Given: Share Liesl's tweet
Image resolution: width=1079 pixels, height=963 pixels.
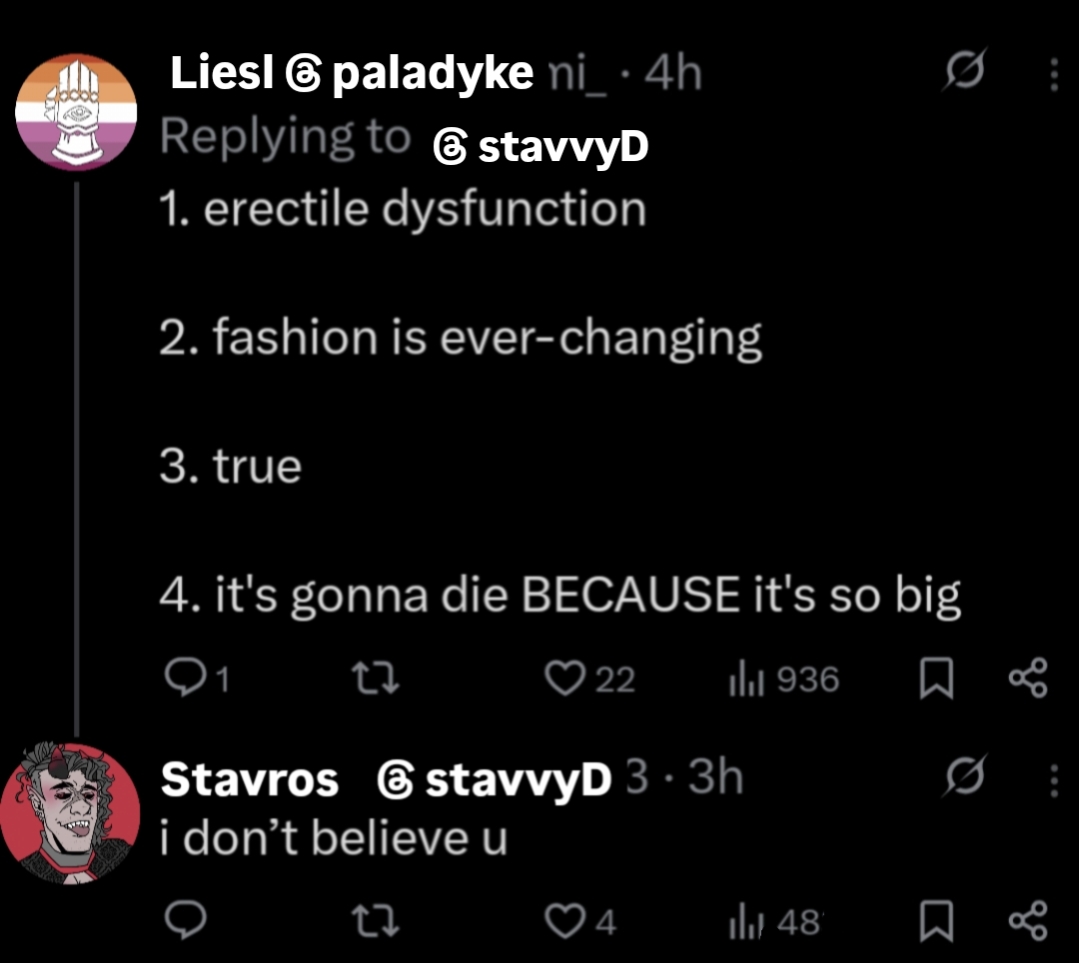Looking at the screenshot, I should (1027, 678).
